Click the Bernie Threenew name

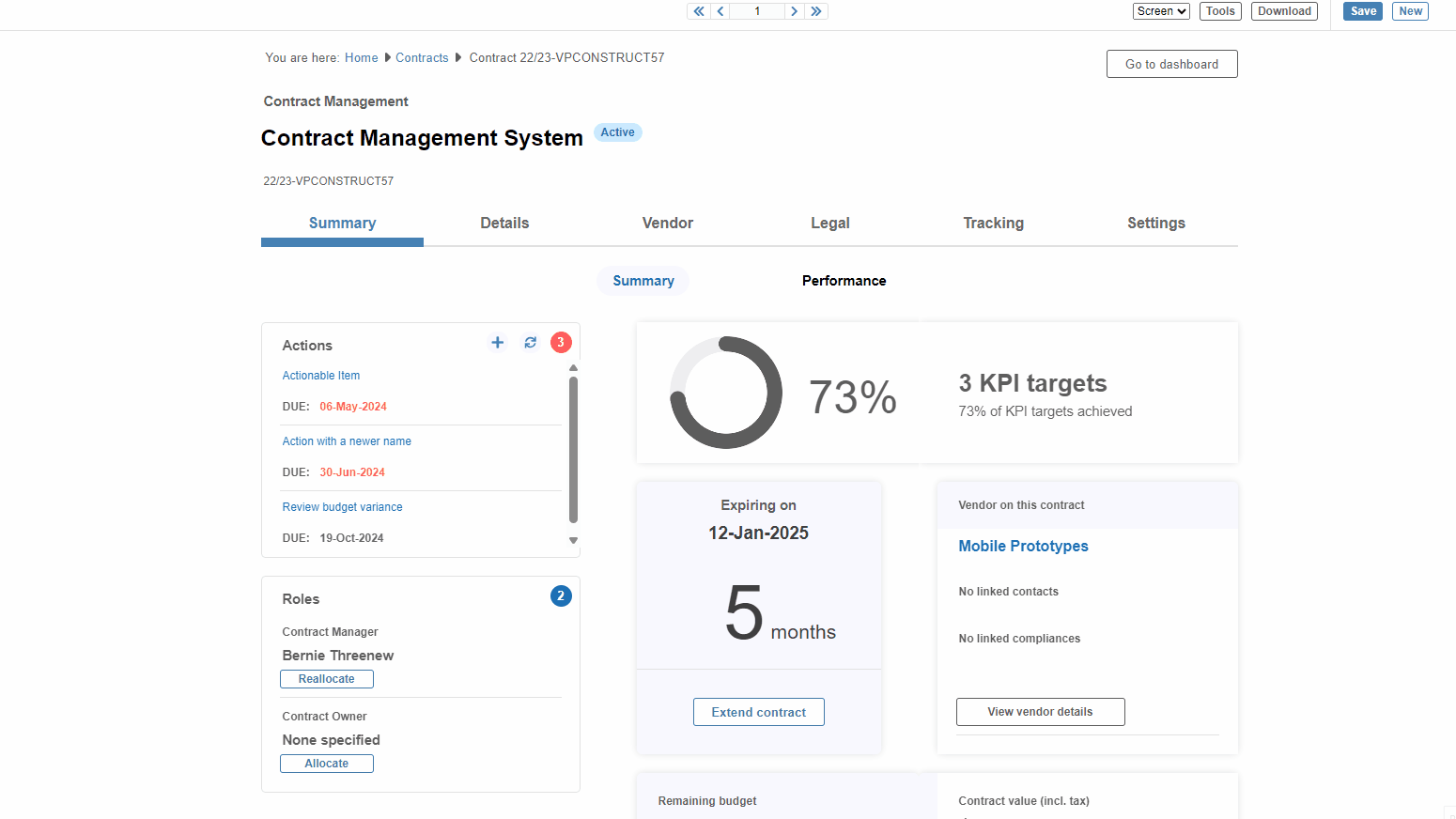[x=338, y=656]
